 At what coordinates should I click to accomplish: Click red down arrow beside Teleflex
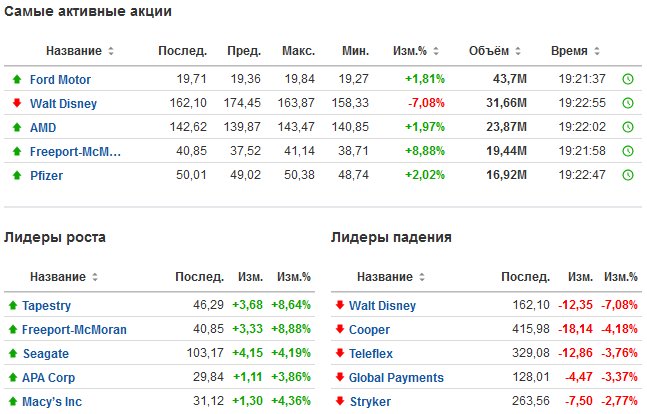pos(340,353)
